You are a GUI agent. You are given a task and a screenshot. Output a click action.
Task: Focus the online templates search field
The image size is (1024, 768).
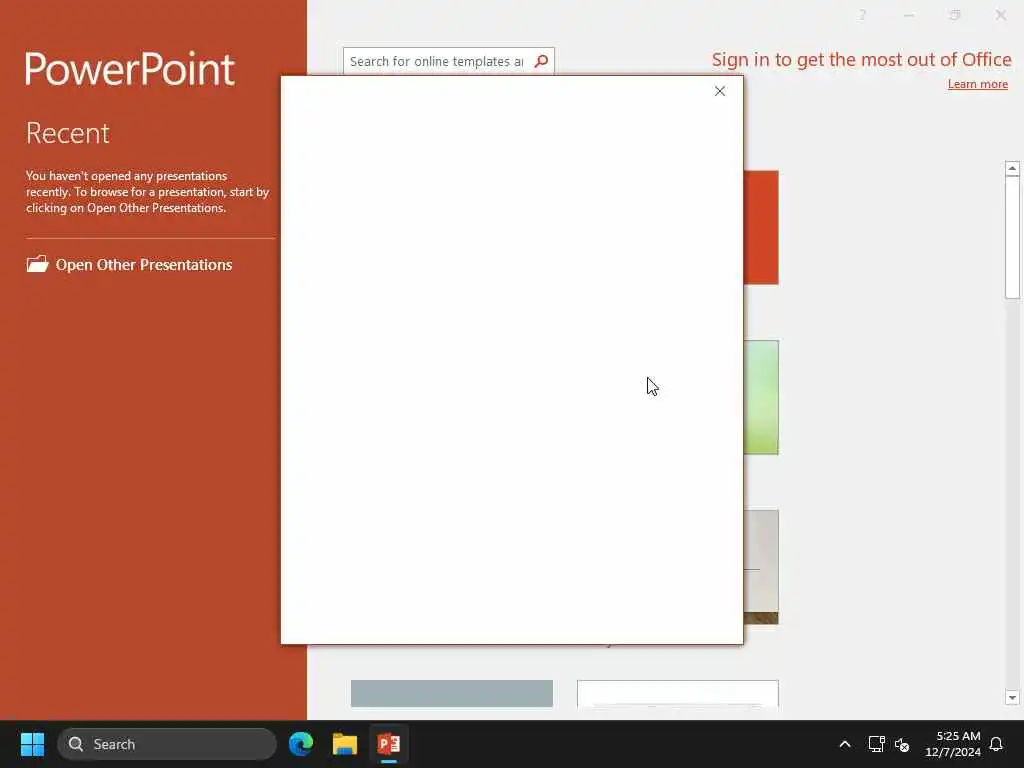tap(438, 61)
